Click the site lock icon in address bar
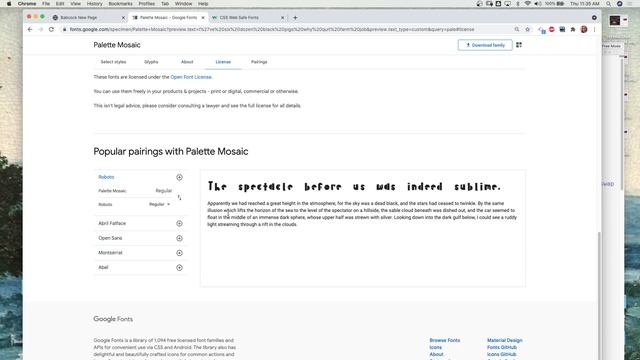Screen dimensions: 640x360 64,29
